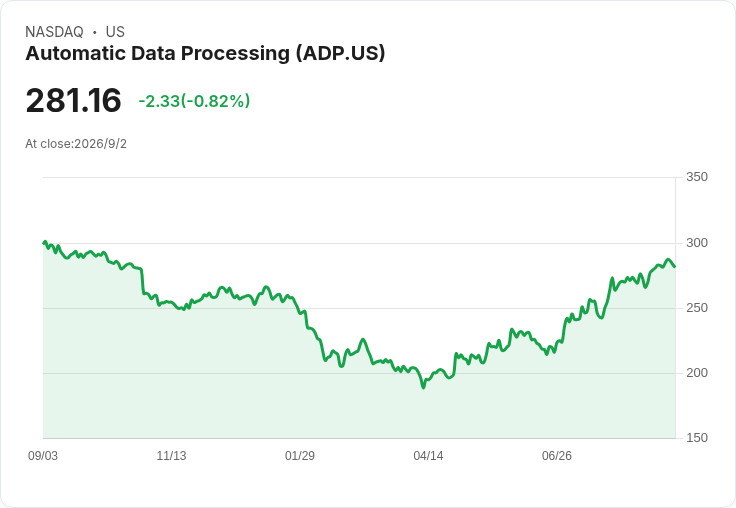
Task: Select the 300 y-axis label
Action: 697,243
